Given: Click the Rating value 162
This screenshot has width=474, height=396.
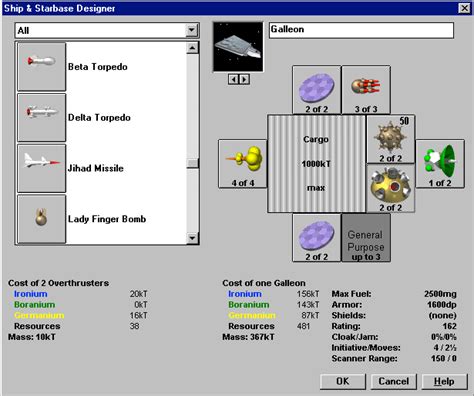Looking at the screenshot, I should coord(450,326).
